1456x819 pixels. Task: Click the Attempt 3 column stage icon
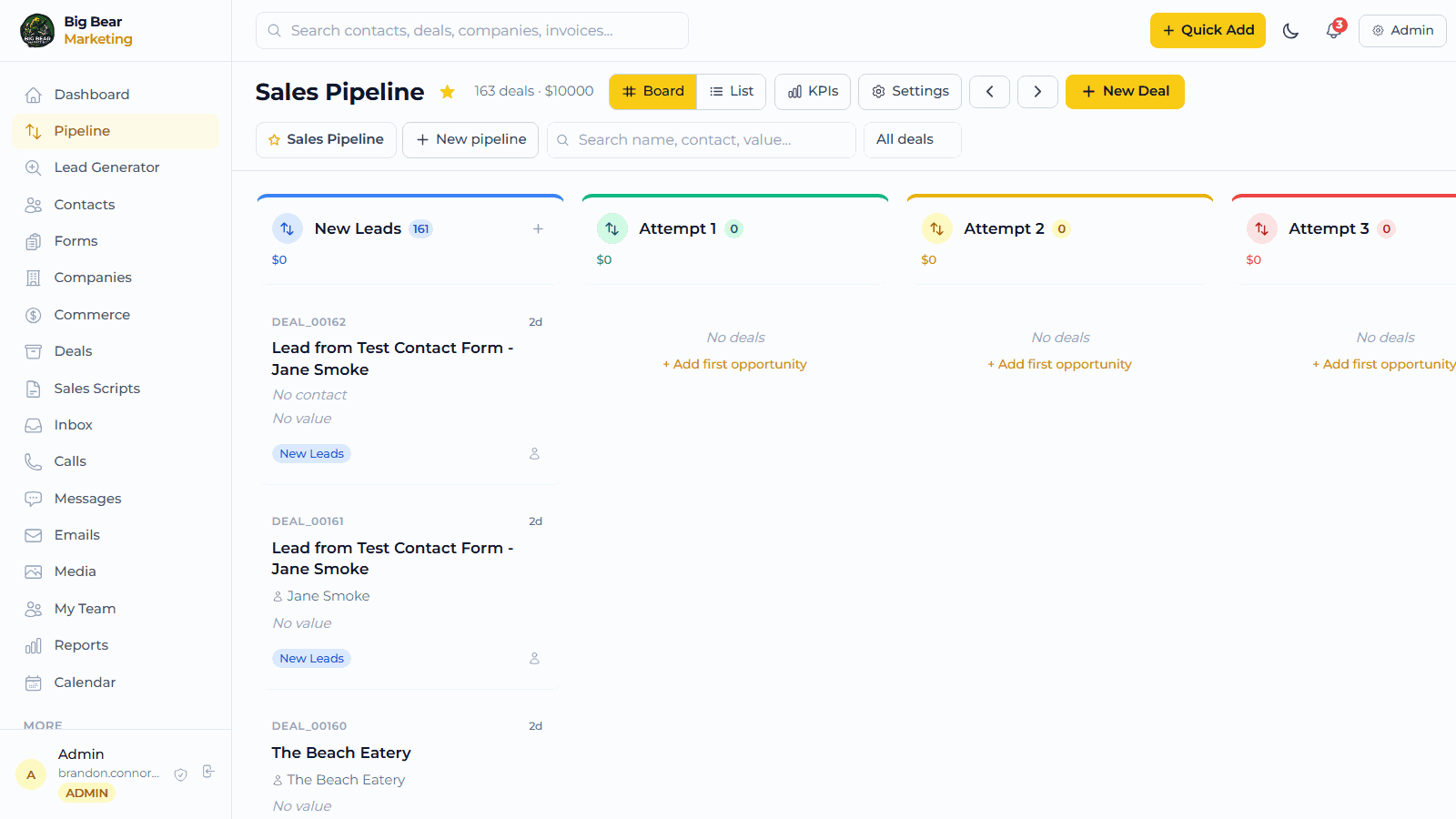(1262, 228)
